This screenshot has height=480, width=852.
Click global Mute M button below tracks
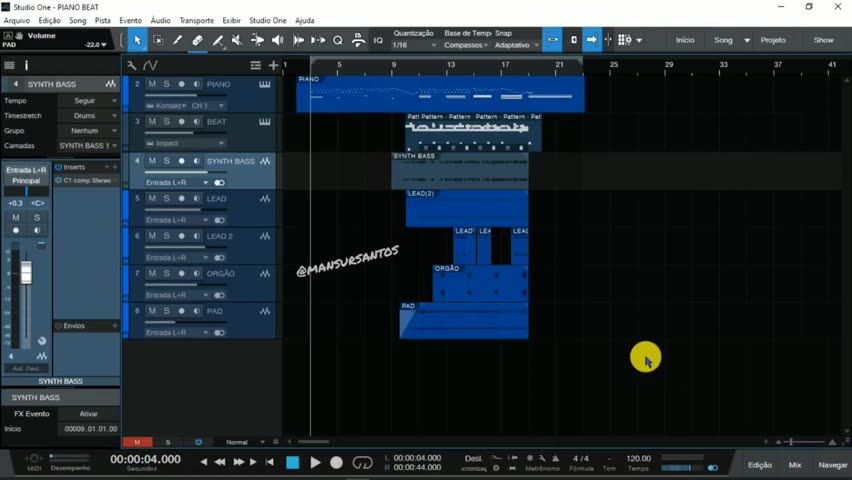[x=137, y=442]
